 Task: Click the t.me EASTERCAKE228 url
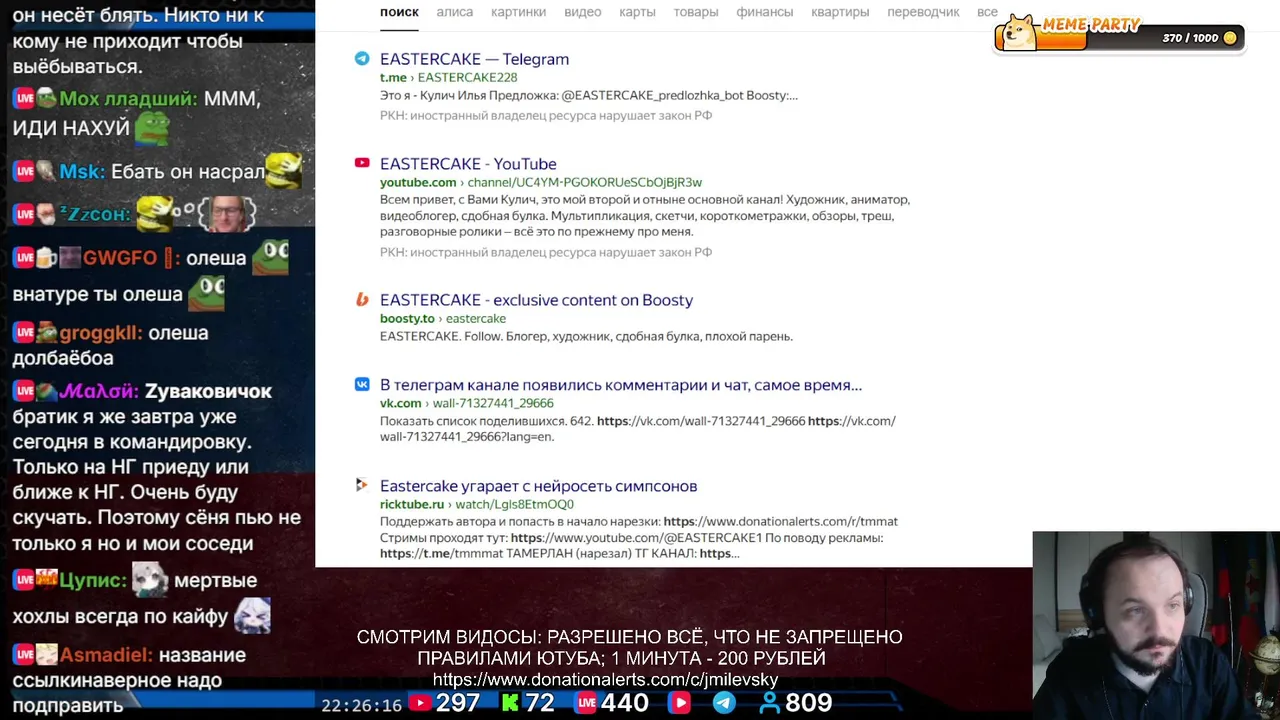coord(448,77)
